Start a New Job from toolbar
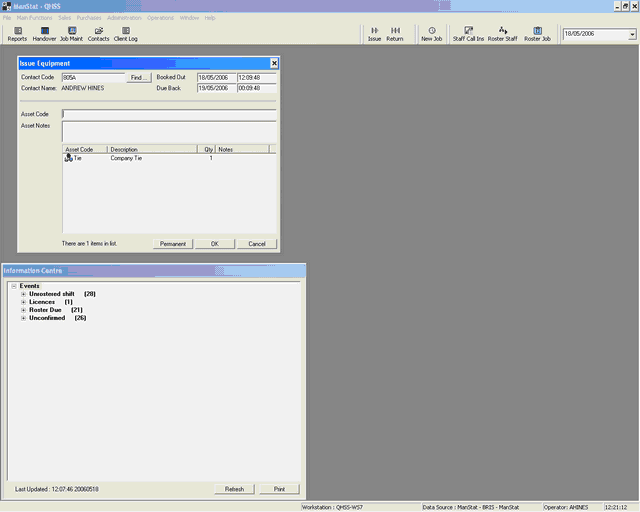The image size is (640, 512). point(432,34)
